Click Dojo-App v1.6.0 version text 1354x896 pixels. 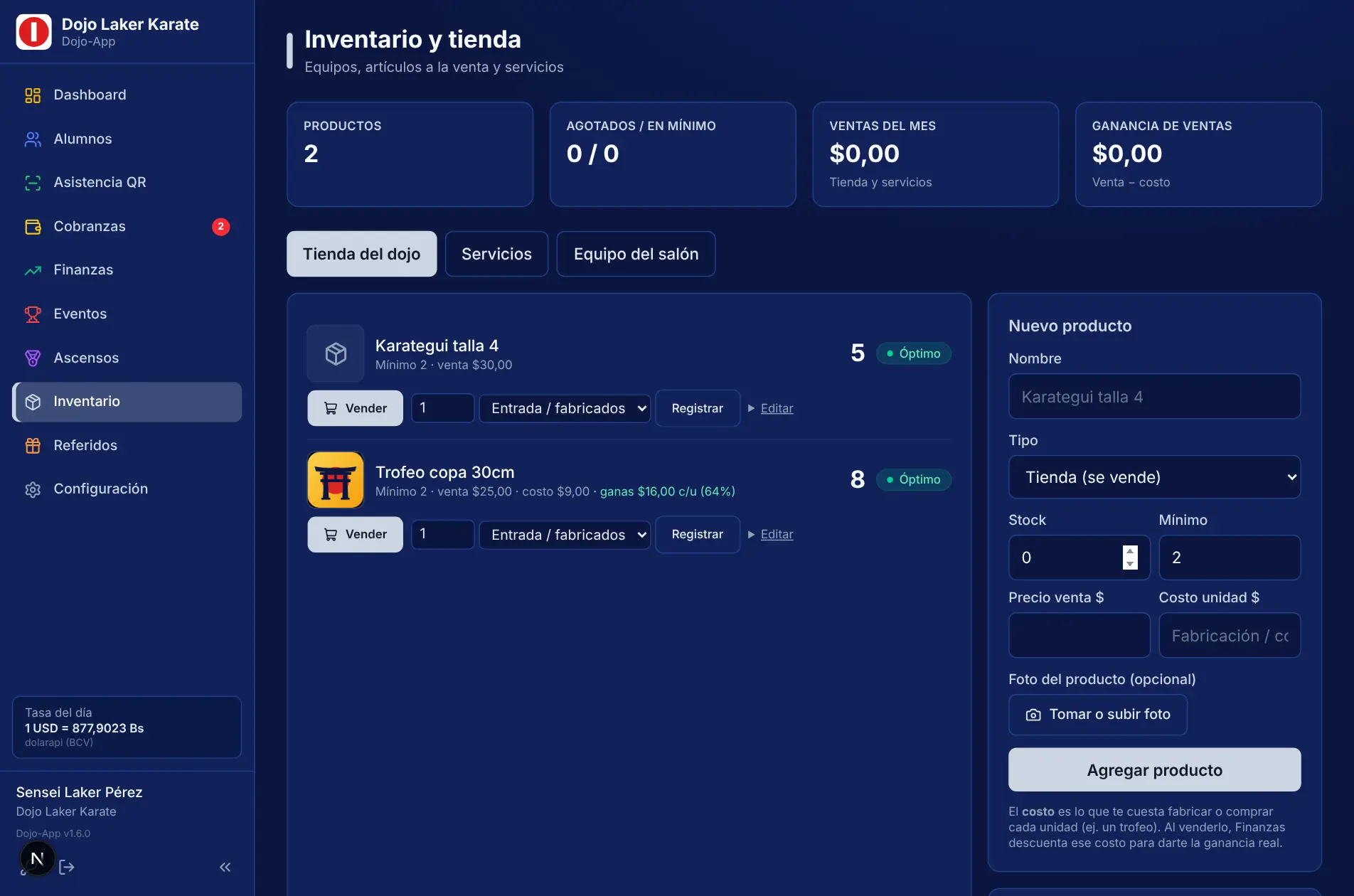[x=53, y=834]
